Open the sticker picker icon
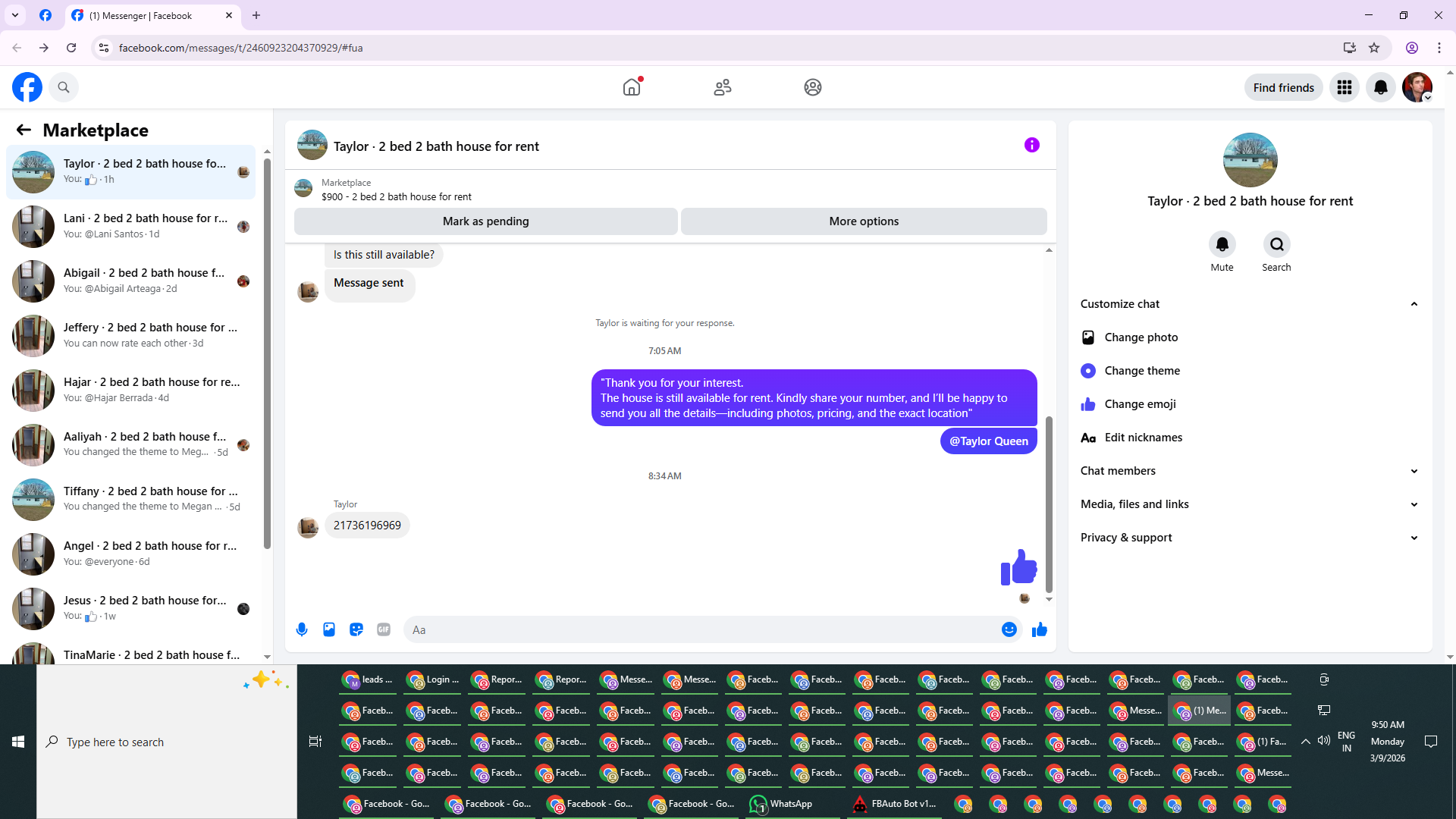The image size is (1456, 819). pyautogui.click(x=356, y=629)
